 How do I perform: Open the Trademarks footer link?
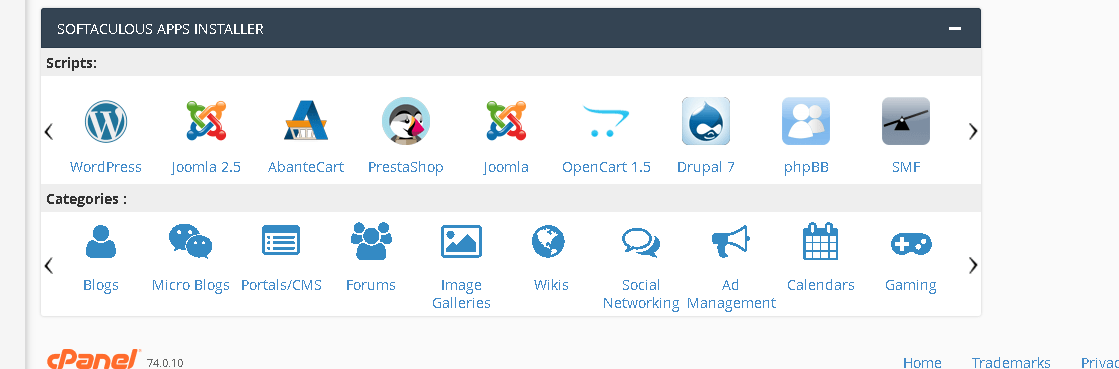pyautogui.click(x=1011, y=363)
